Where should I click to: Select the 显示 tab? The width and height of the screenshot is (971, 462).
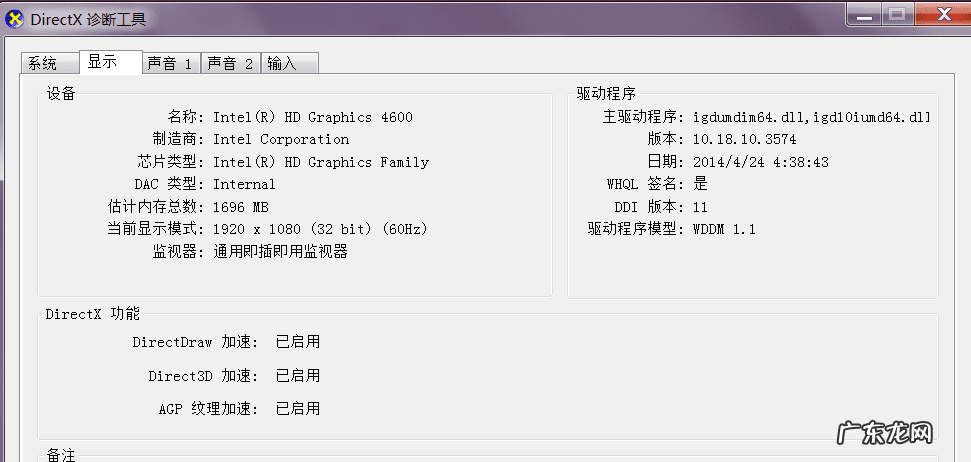click(111, 61)
